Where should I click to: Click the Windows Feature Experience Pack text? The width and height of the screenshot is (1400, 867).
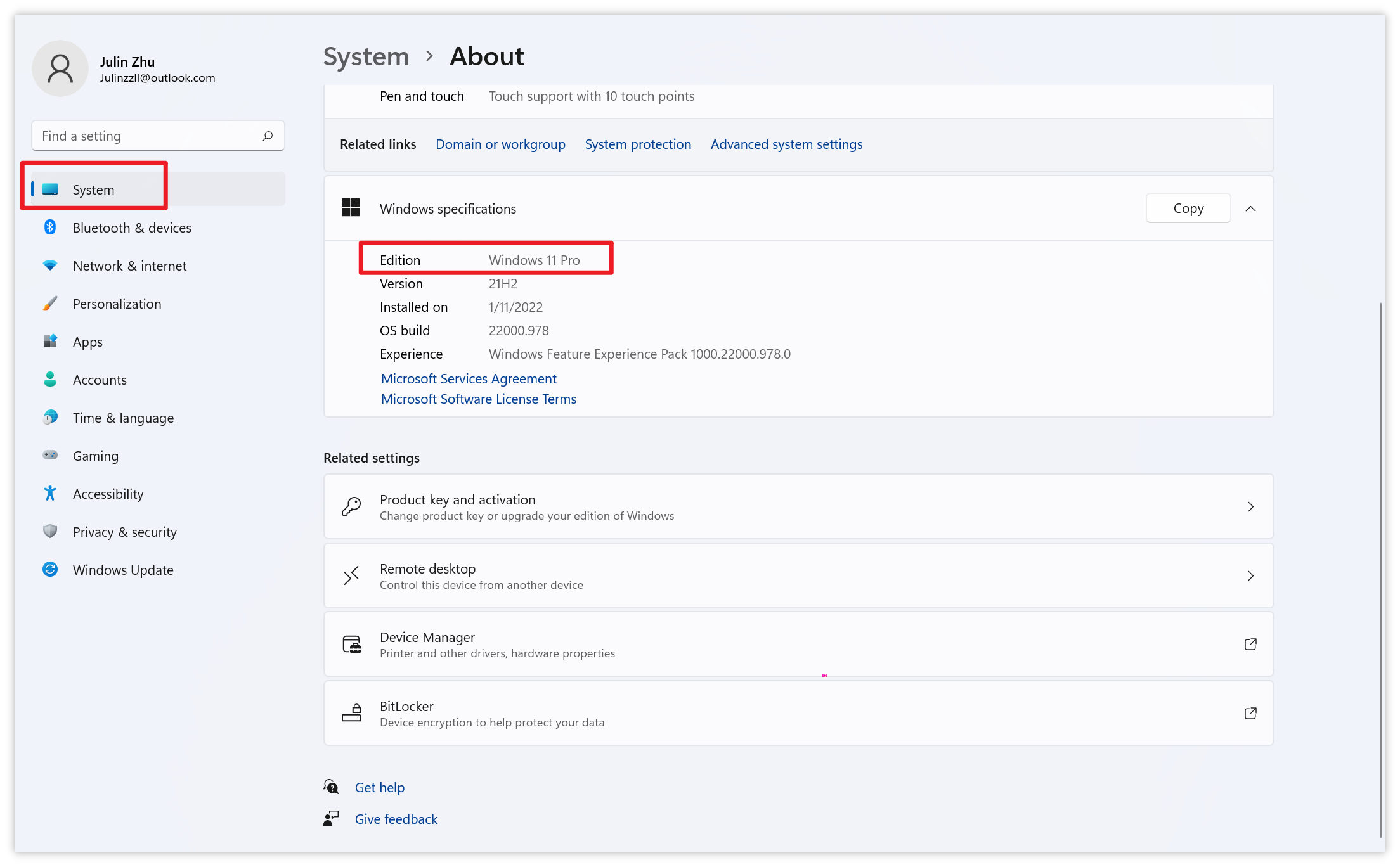pos(640,354)
